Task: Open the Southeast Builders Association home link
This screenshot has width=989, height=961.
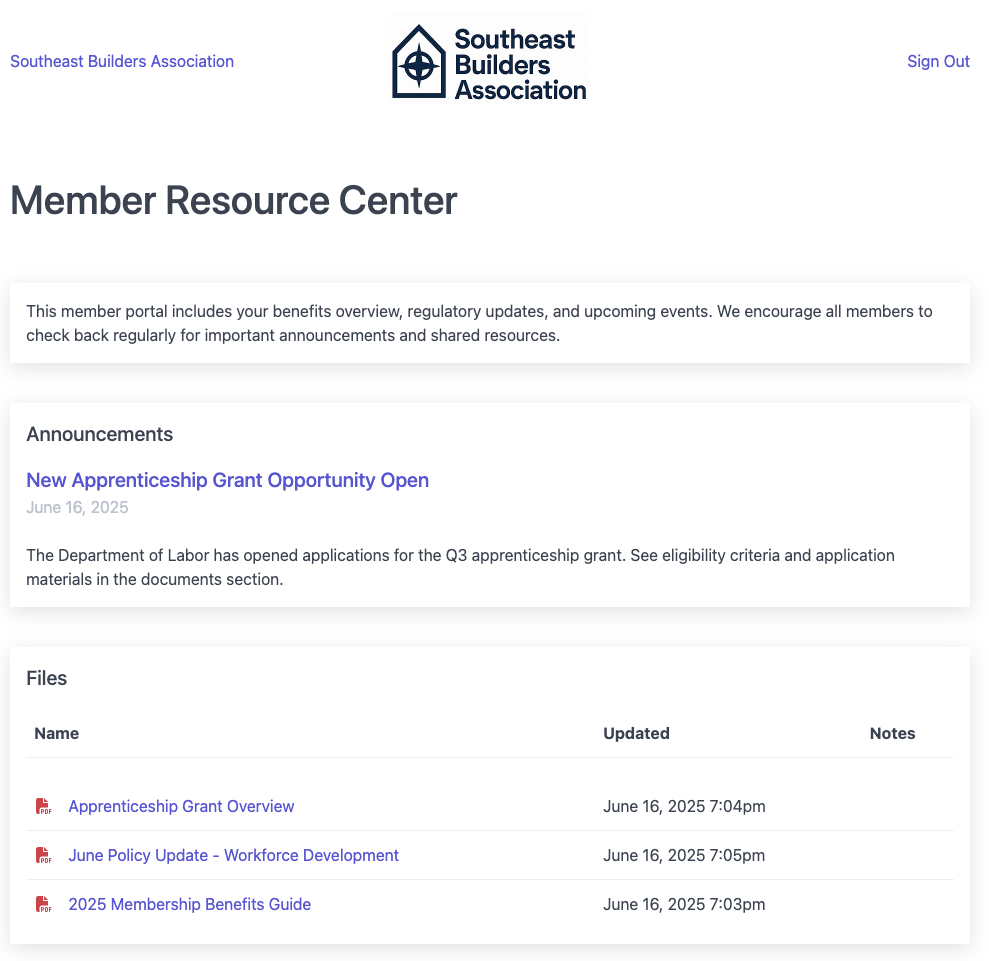Action: point(122,61)
